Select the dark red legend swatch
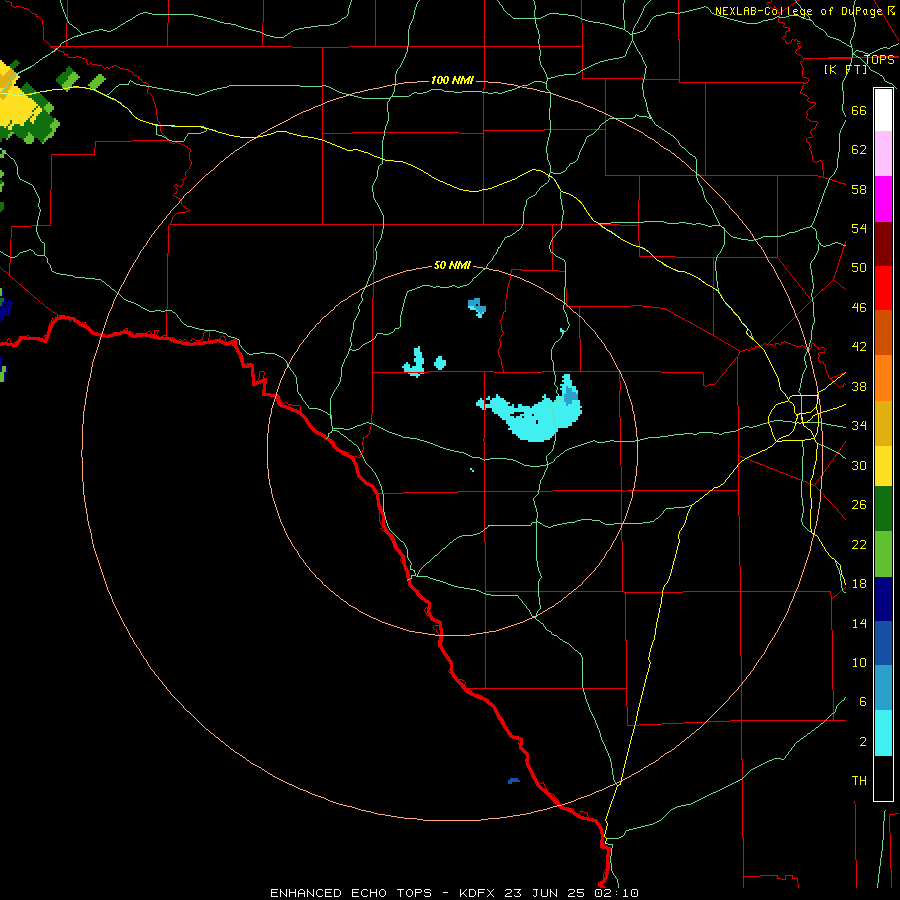Image resolution: width=900 pixels, height=900 pixels. [883, 244]
